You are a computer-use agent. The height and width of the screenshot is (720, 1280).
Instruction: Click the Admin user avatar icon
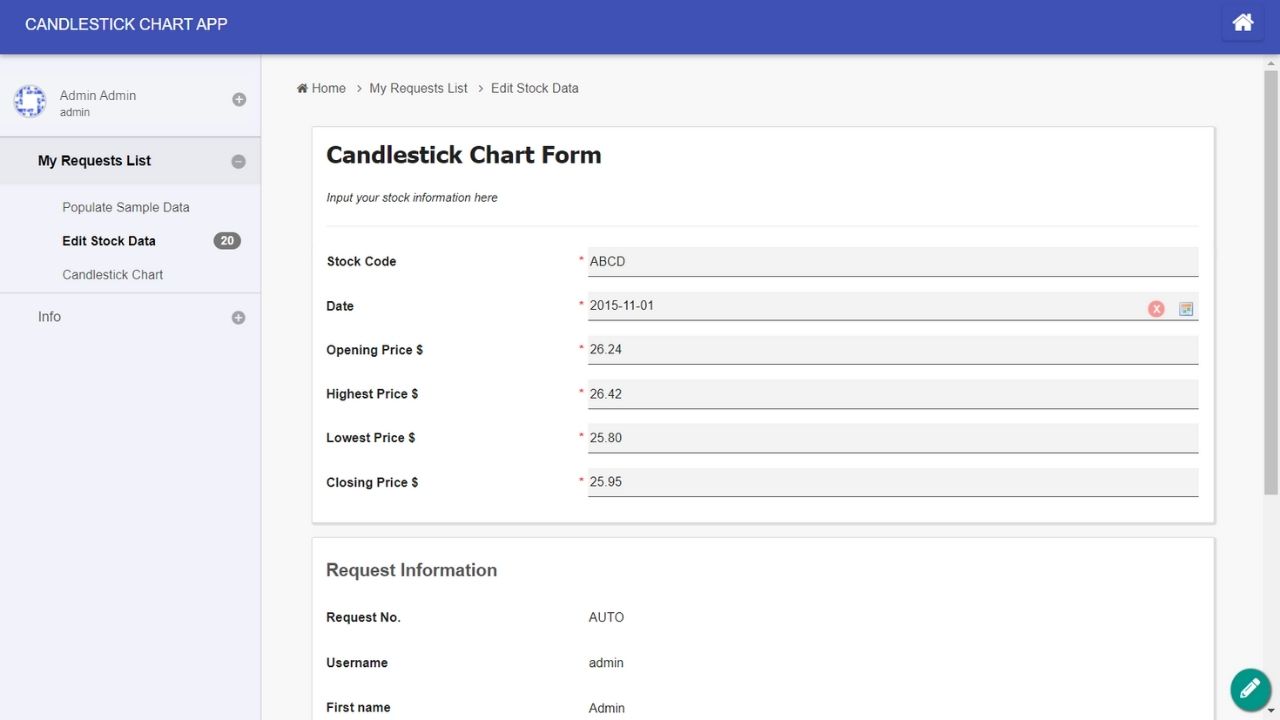click(x=29, y=101)
